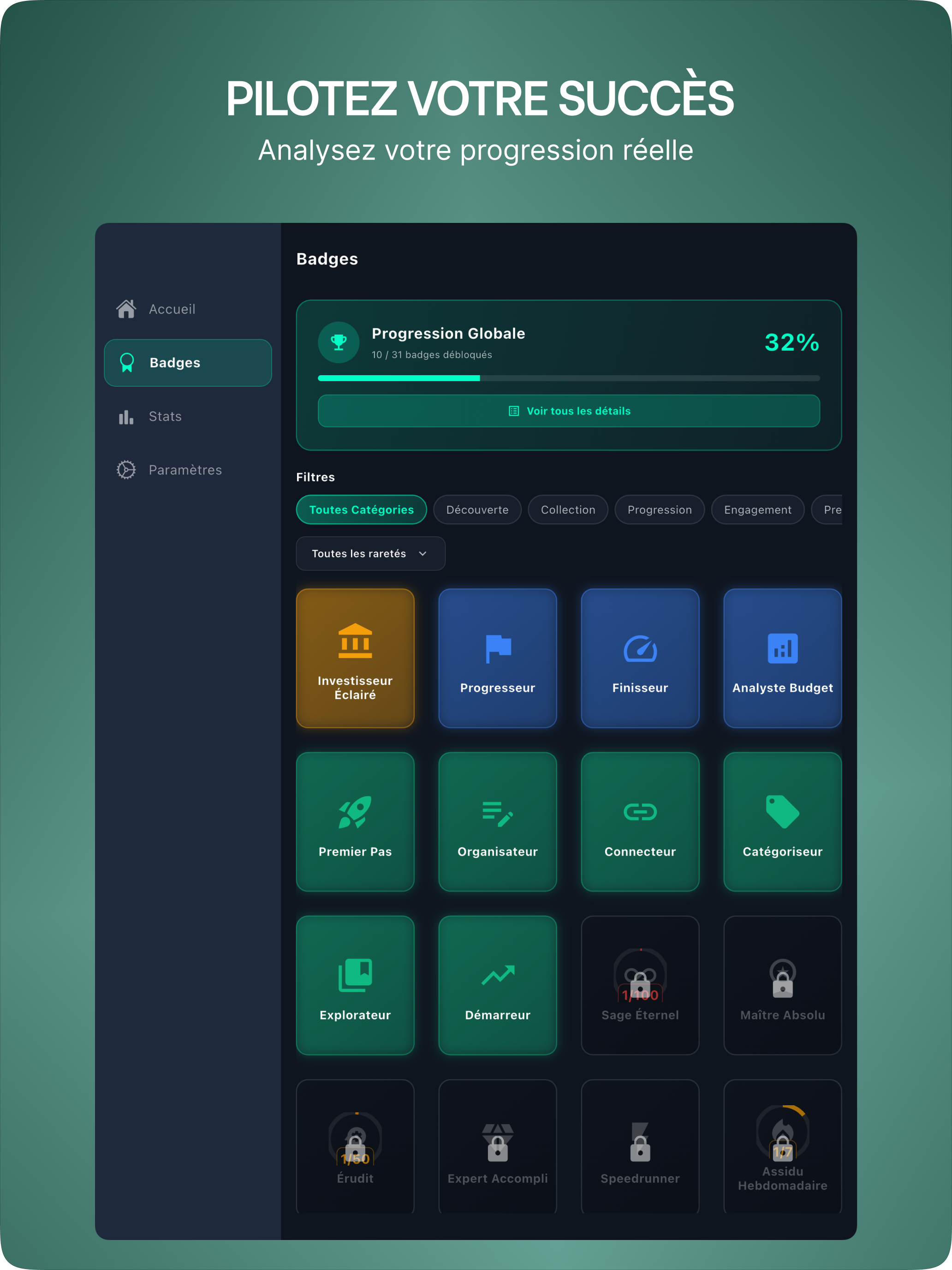Click the Démarreur card label

[498, 1015]
